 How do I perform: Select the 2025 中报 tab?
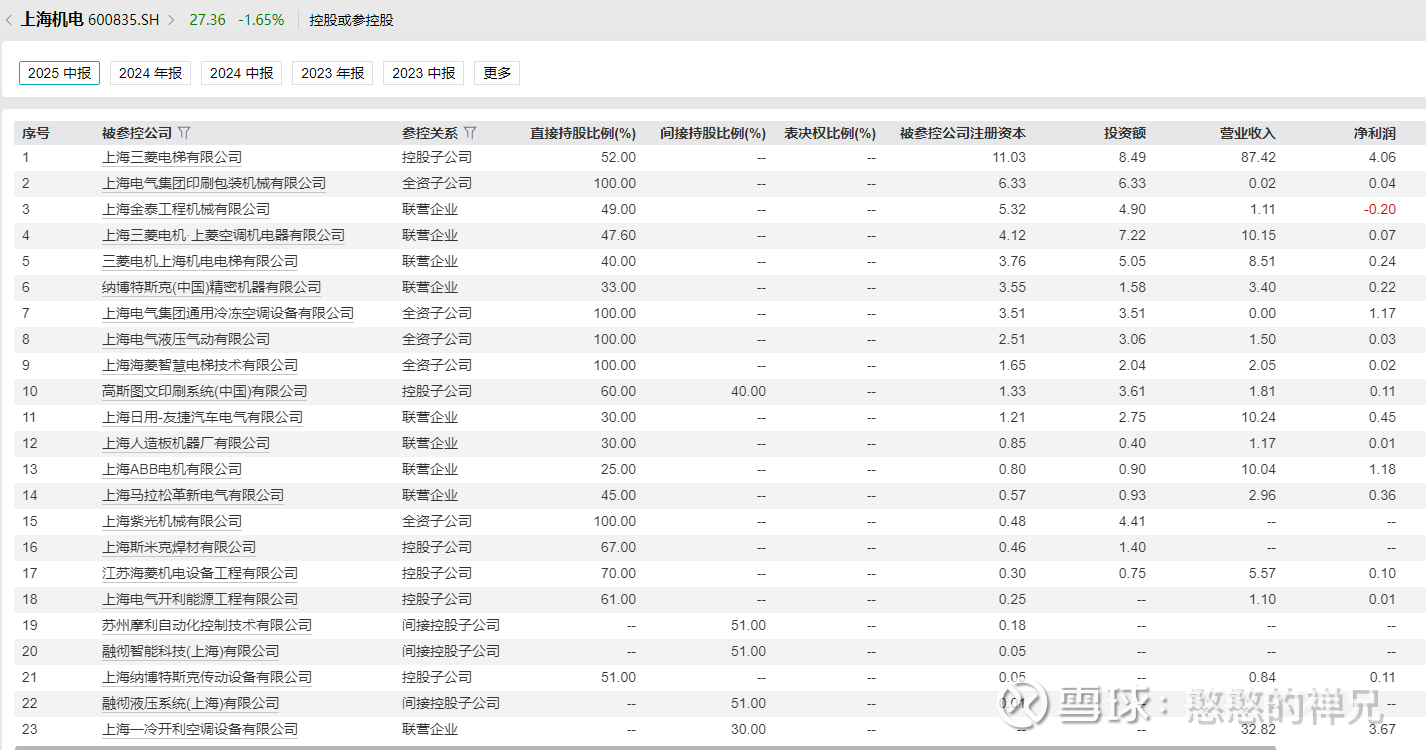(59, 73)
